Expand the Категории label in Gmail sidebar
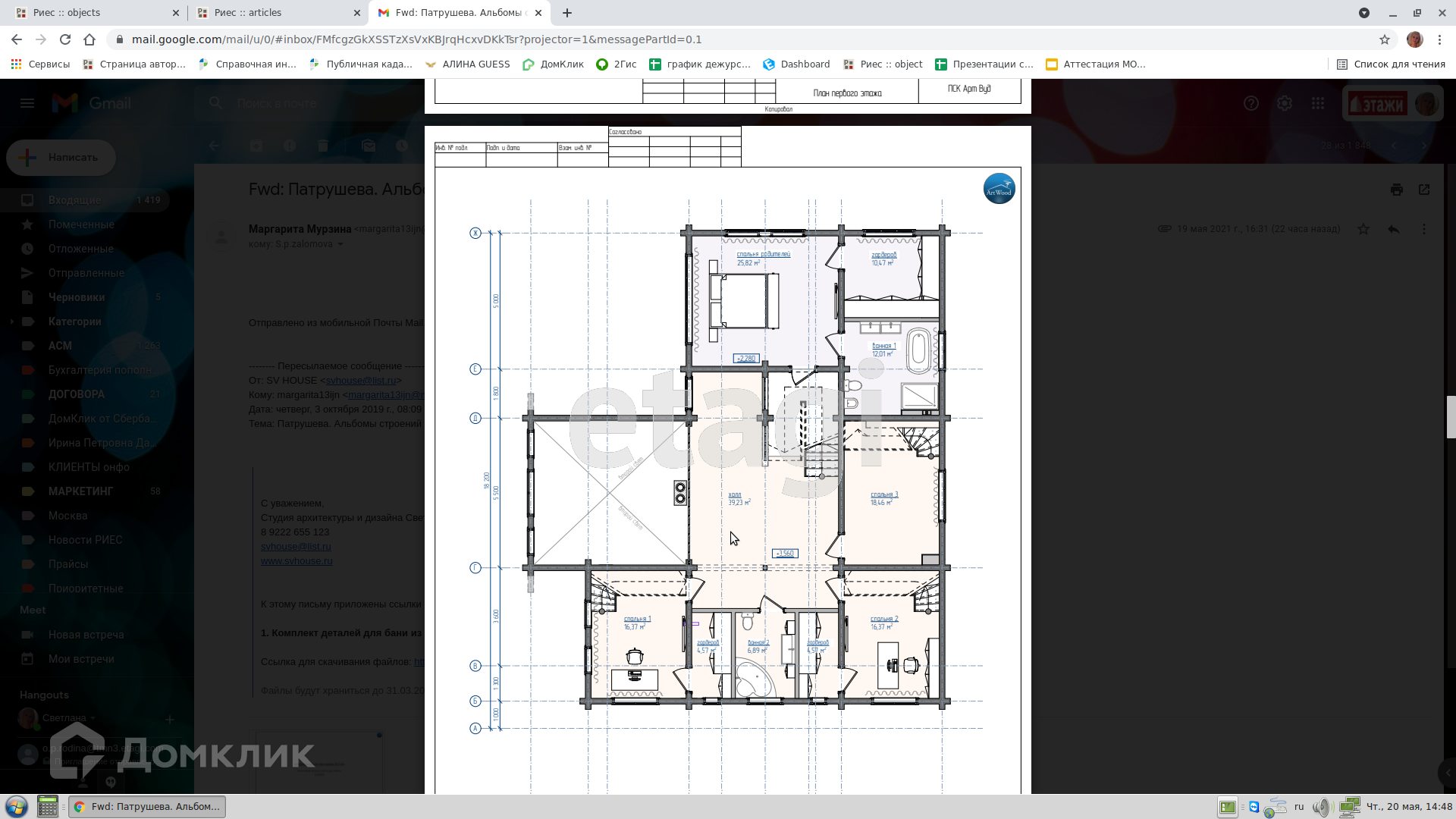The width and height of the screenshot is (1456, 819). pyautogui.click(x=11, y=322)
